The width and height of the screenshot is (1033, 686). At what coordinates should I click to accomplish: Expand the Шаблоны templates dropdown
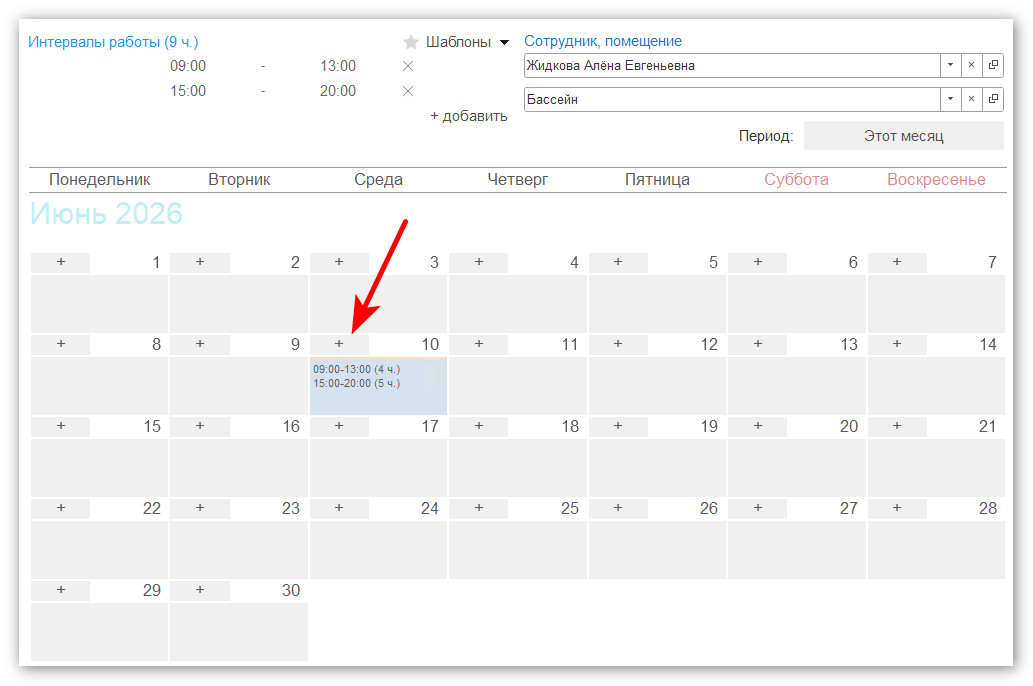[x=505, y=42]
